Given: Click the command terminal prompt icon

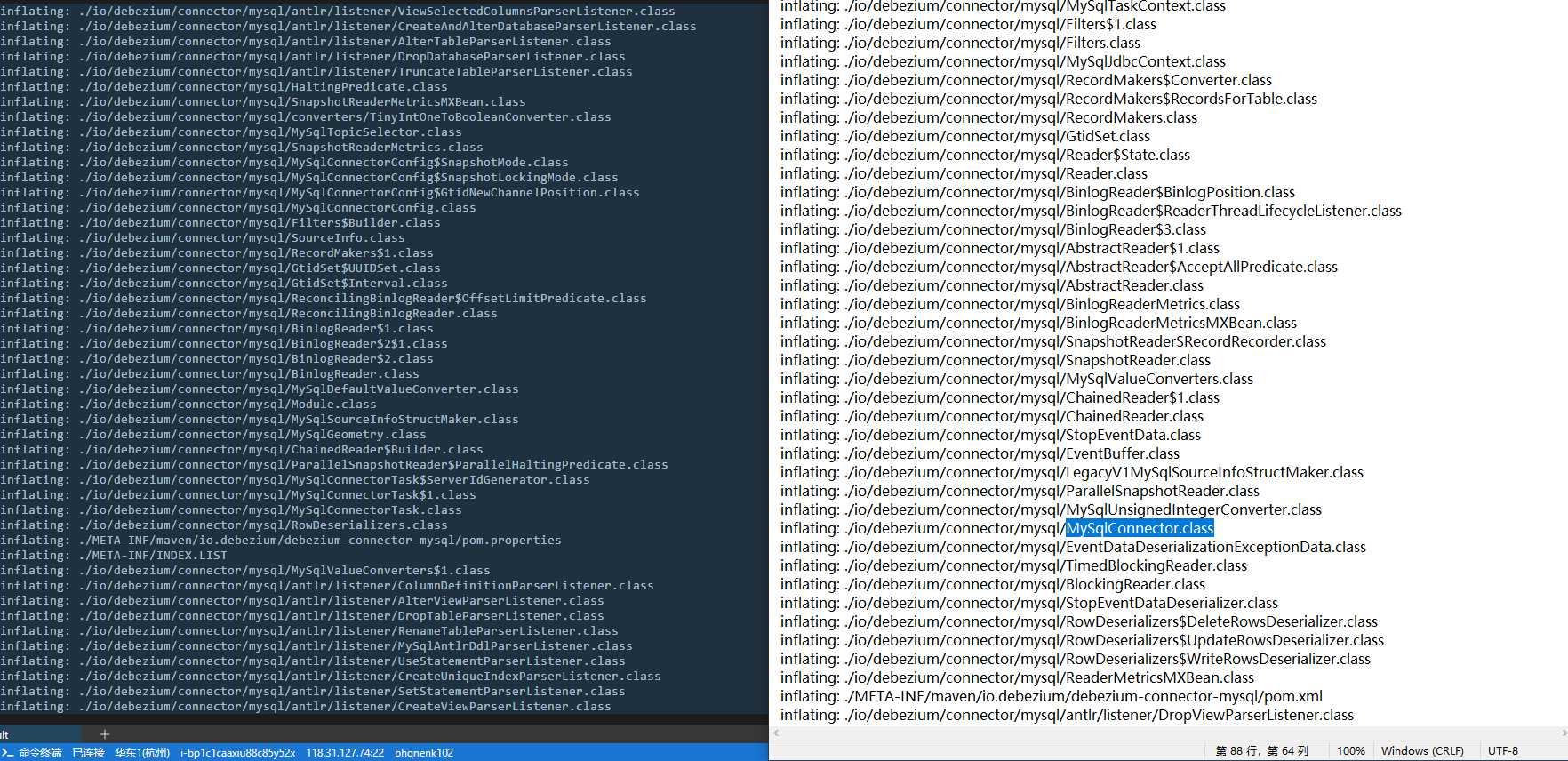Looking at the screenshot, I should (8, 753).
